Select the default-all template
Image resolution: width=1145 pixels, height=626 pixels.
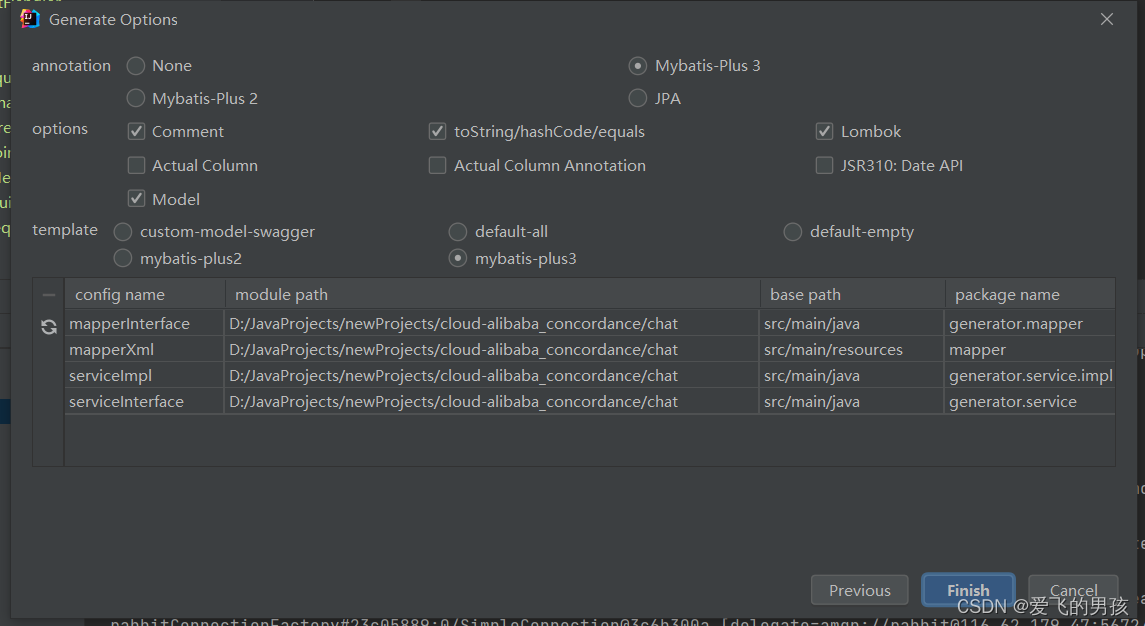pyautogui.click(x=457, y=231)
